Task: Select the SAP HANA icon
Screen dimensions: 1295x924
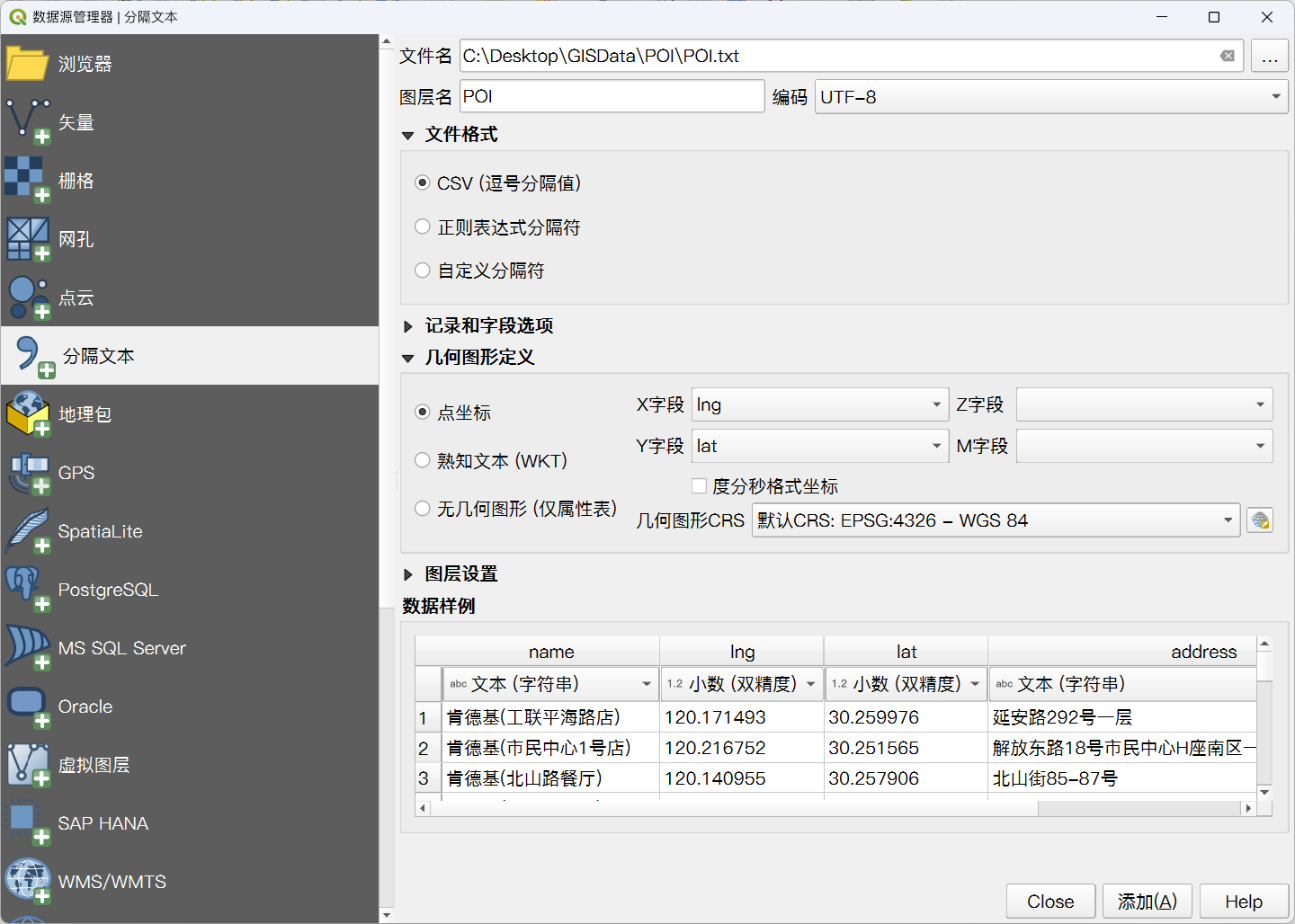Action: pos(28,823)
